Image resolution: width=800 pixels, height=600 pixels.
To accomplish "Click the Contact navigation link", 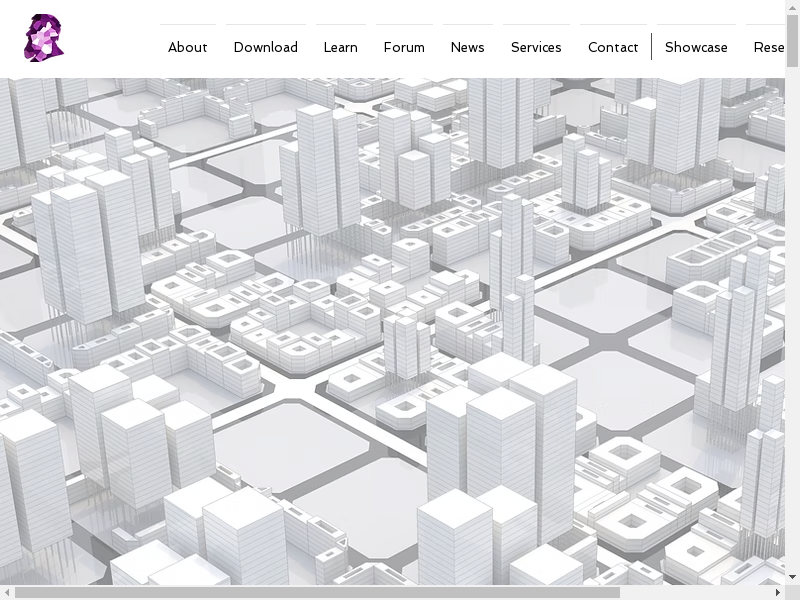I will coord(613,47).
